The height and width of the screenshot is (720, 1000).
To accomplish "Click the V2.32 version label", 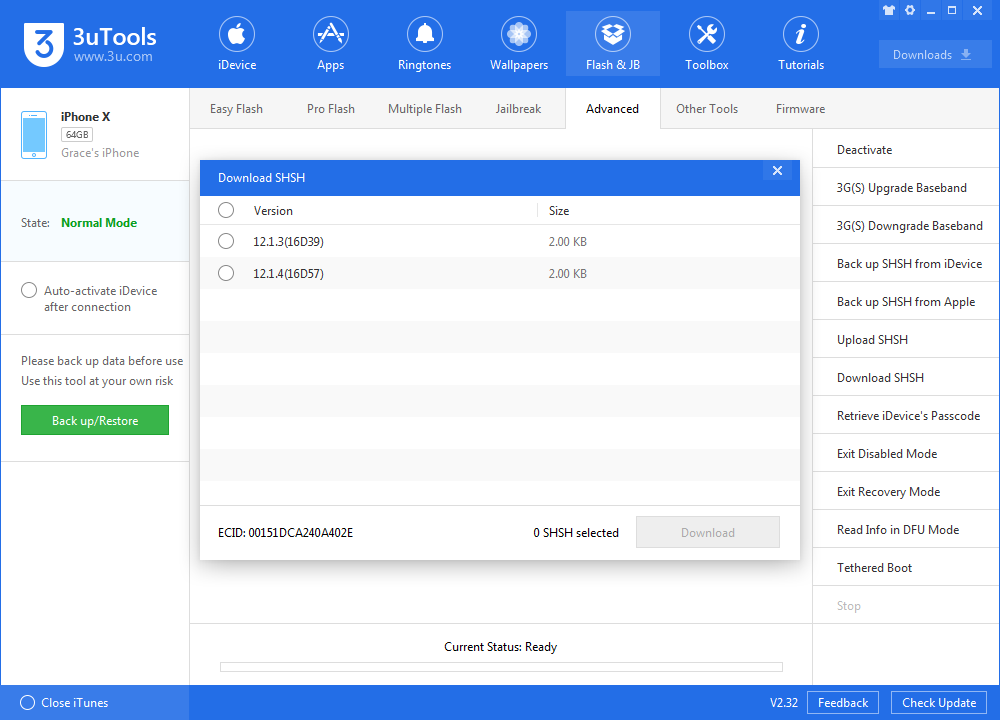I will 784,702.
